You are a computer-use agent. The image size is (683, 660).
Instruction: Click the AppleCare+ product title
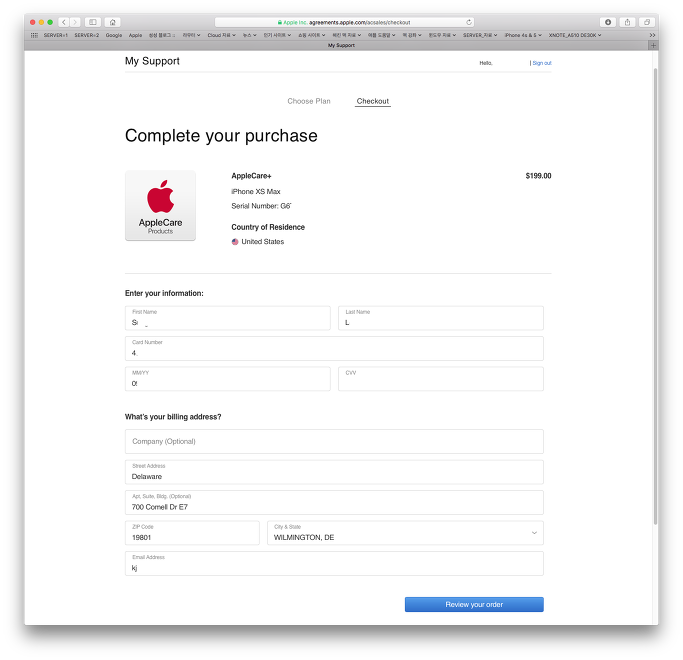tap(251, 176)
